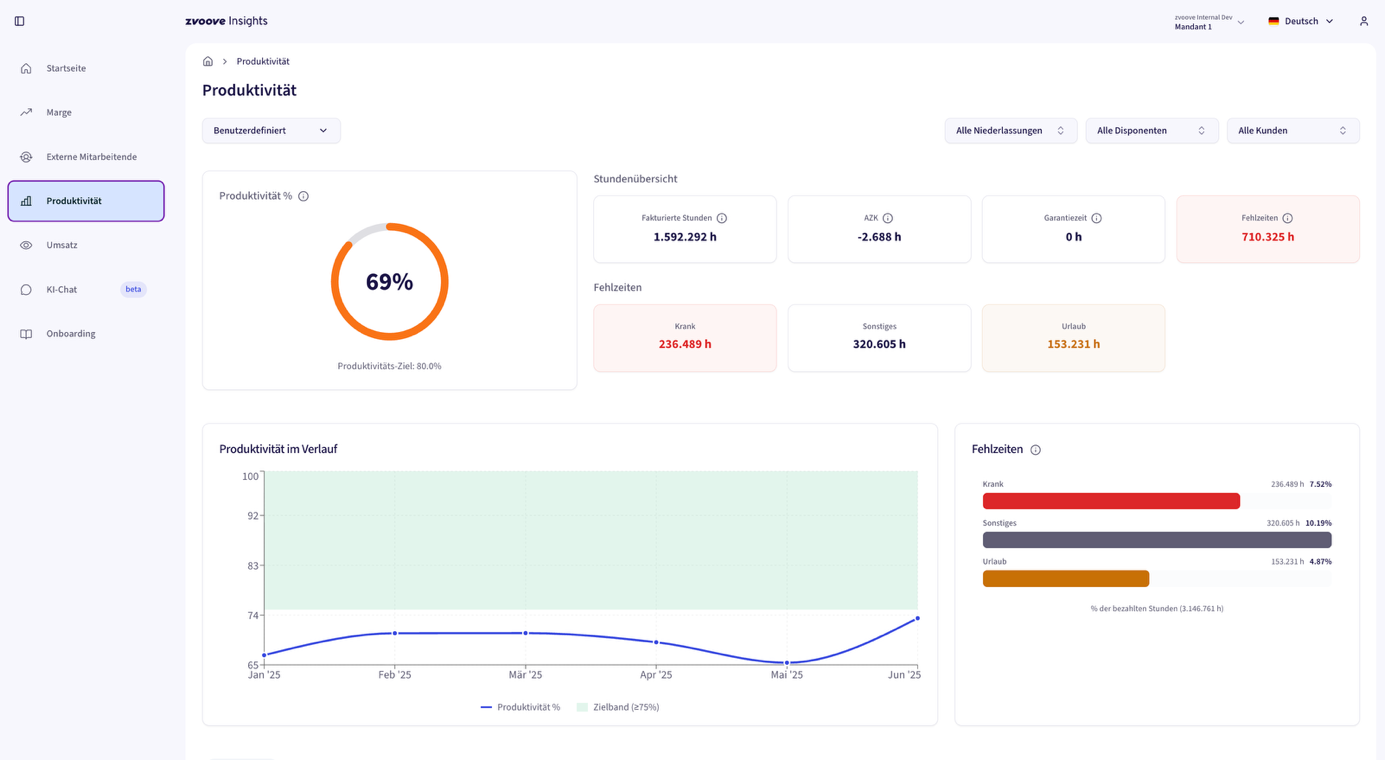Click the red Krank bar in Fehlzeiten
The image size is (1385, 760).
click(x=1110, y=501)
